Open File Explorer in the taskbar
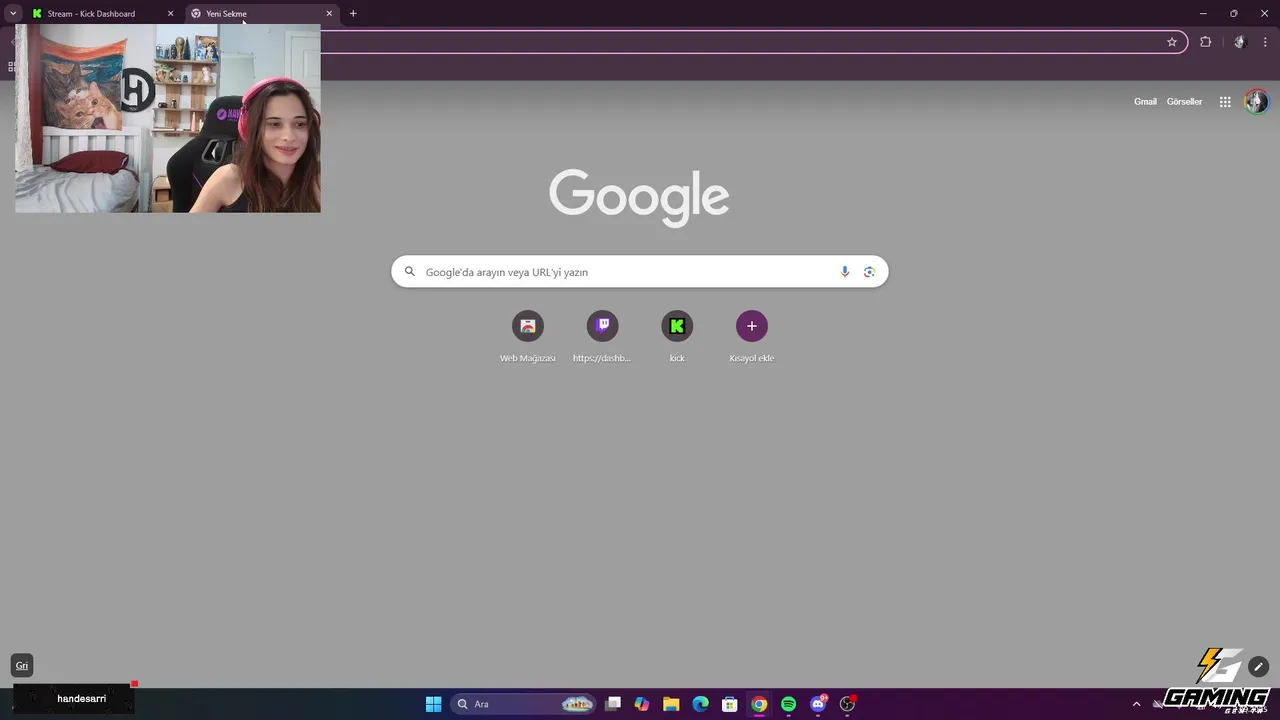The width and height of the screenshot is (1280, 720). [x=671, y=704]
